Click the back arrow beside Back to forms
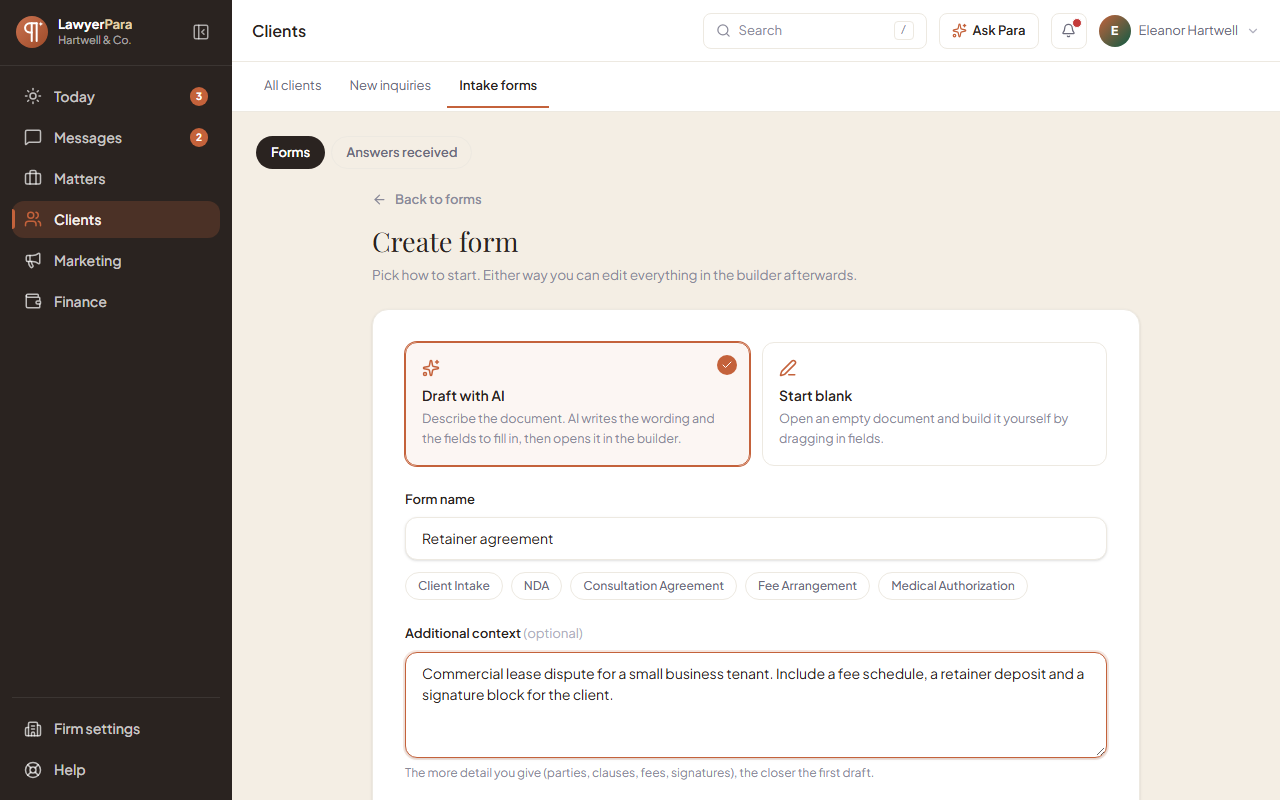Image resolution: width=1280 pixels, height=800 pixels. (x=379, y=200)
